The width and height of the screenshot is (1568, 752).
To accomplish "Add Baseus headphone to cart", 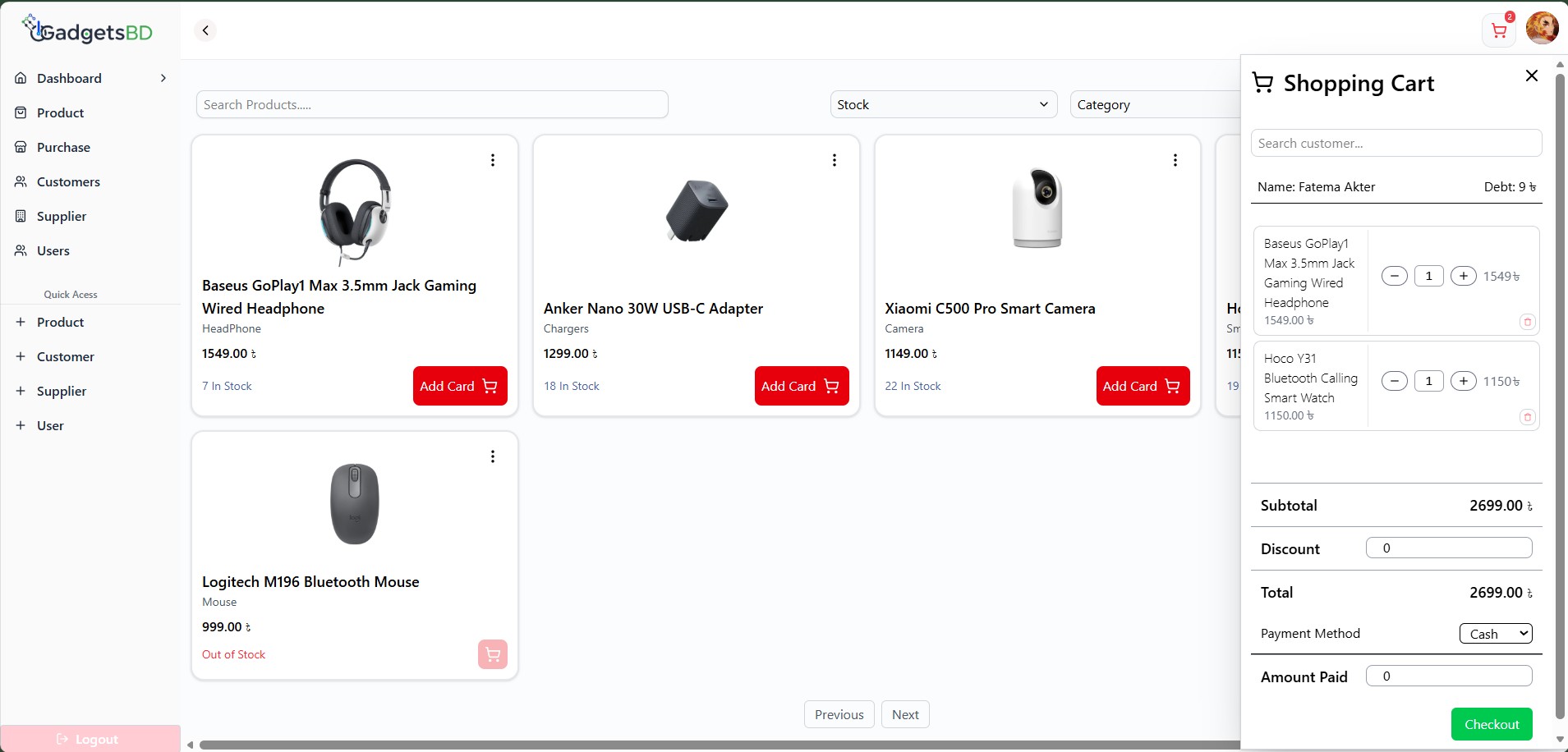I will (460, 386).
